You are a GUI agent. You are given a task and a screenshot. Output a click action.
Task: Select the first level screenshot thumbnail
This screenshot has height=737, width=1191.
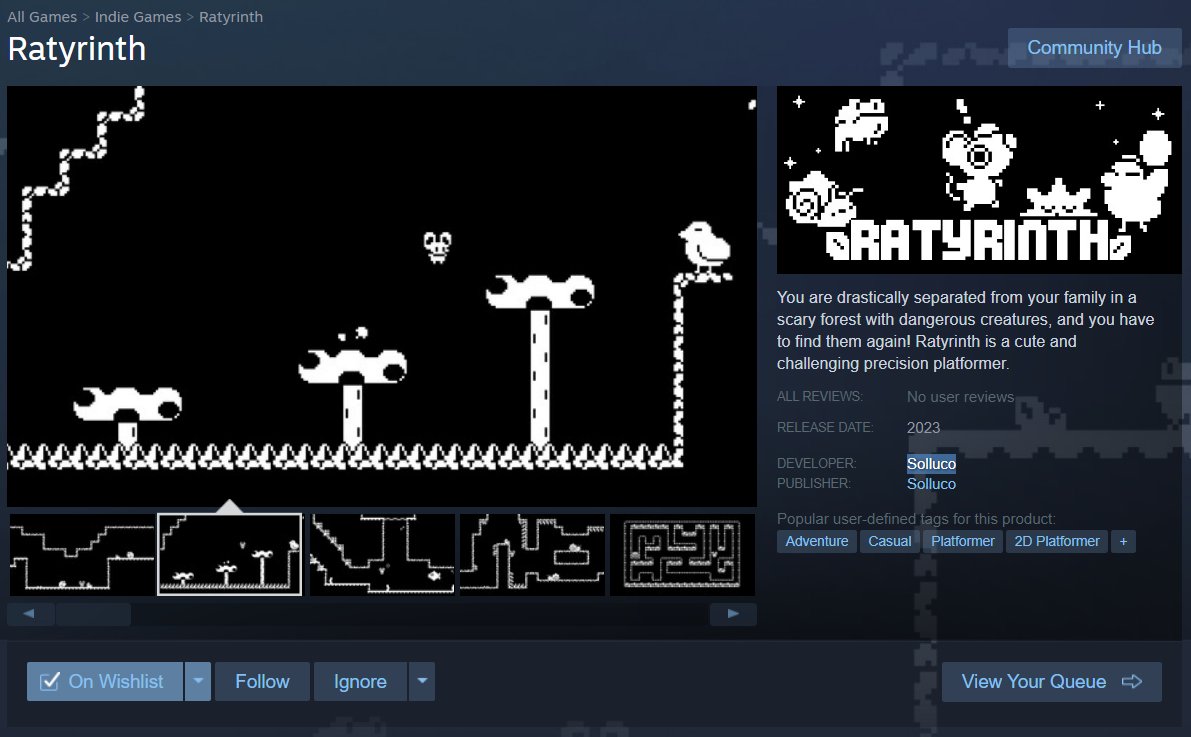coord(82,555)
